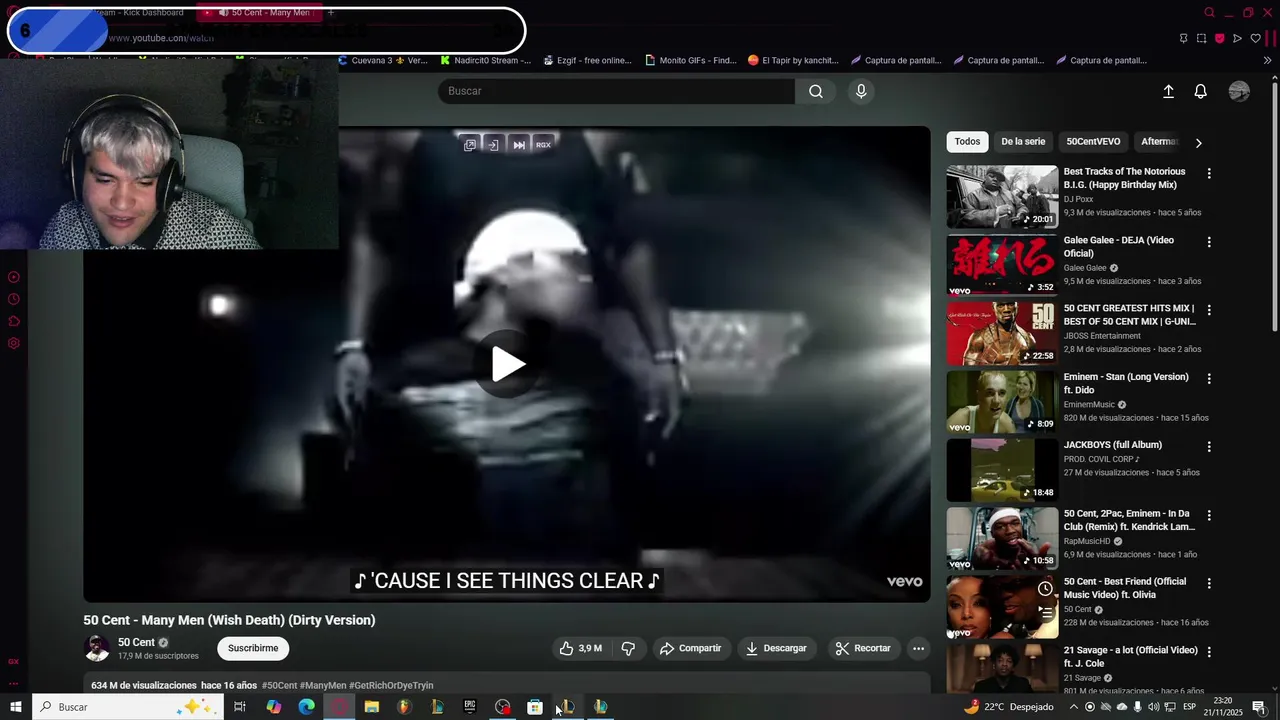Show more filter chips with right arrow

(1198, 143)
